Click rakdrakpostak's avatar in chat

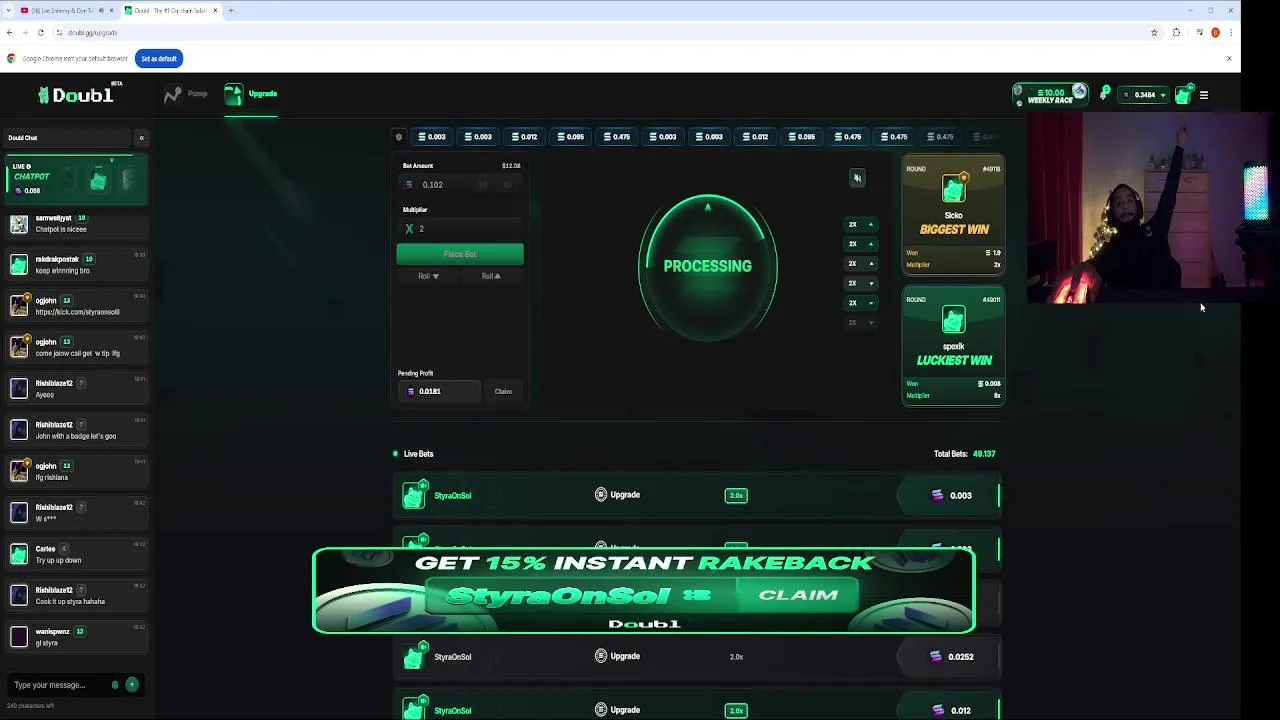pyautogui.click(x=19, y=265)
